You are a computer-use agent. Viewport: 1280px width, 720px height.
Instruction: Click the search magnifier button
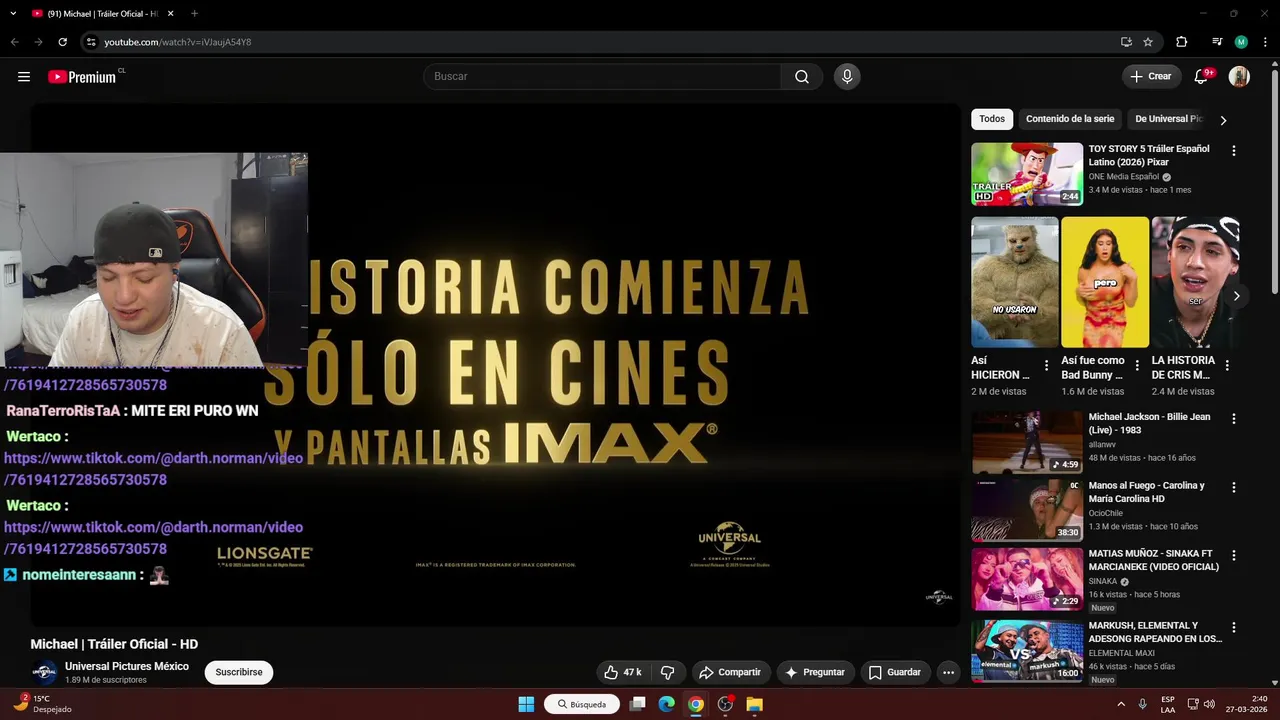pyautogui.click(x=802, y=77)
